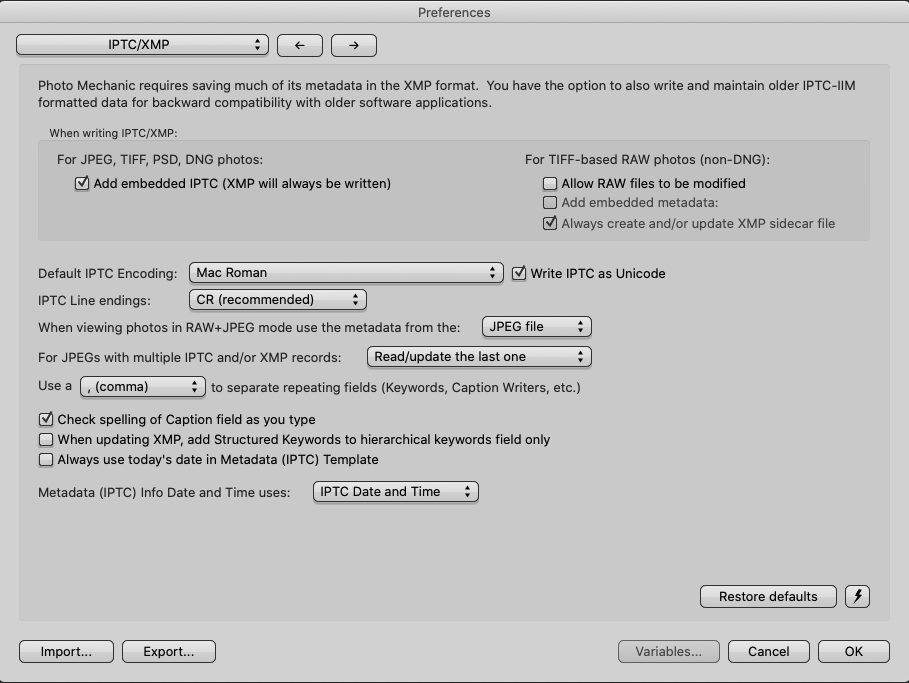Open the Mac Roman encoding dropdown
Viewport: 909px width, 683px height.
[345, 273]
